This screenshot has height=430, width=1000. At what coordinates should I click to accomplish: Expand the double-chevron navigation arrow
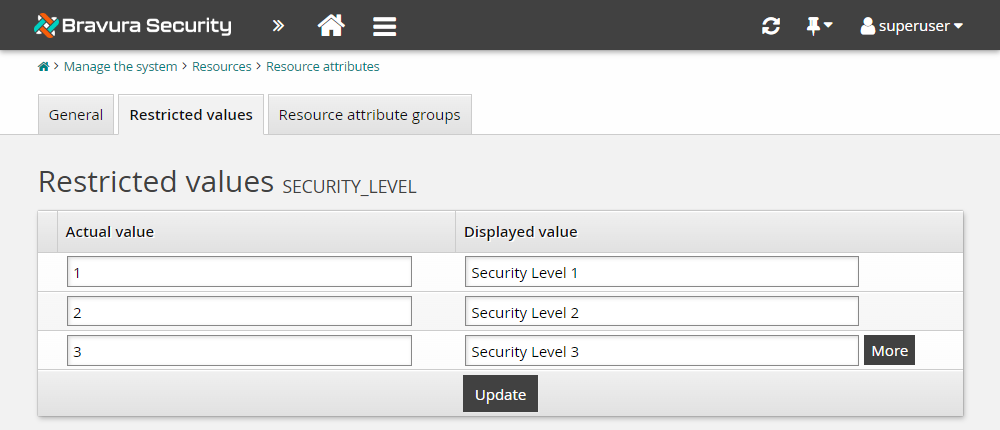(278, 26)
